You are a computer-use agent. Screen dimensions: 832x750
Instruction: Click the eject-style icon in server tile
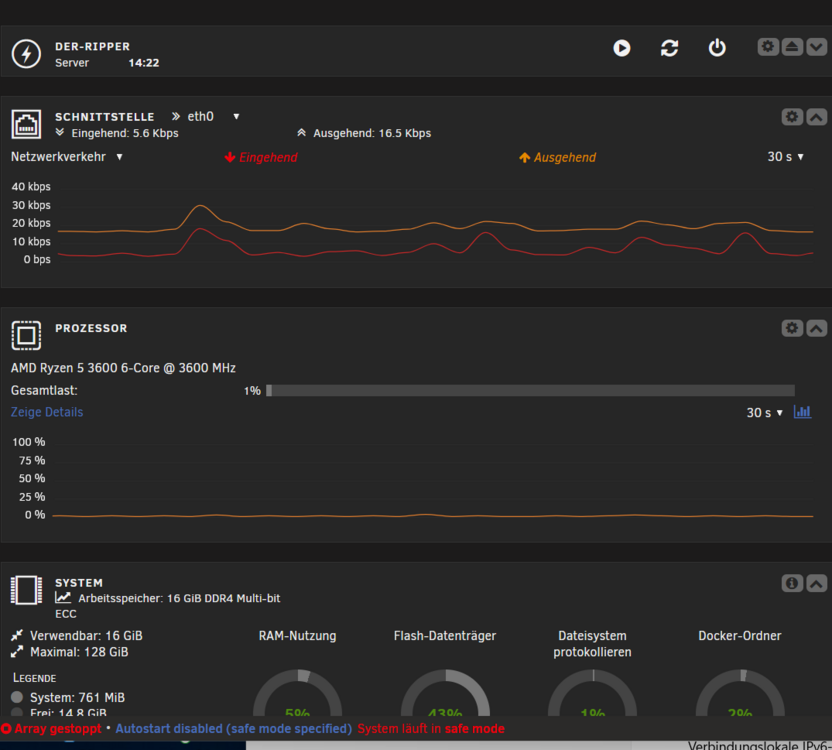792,47
